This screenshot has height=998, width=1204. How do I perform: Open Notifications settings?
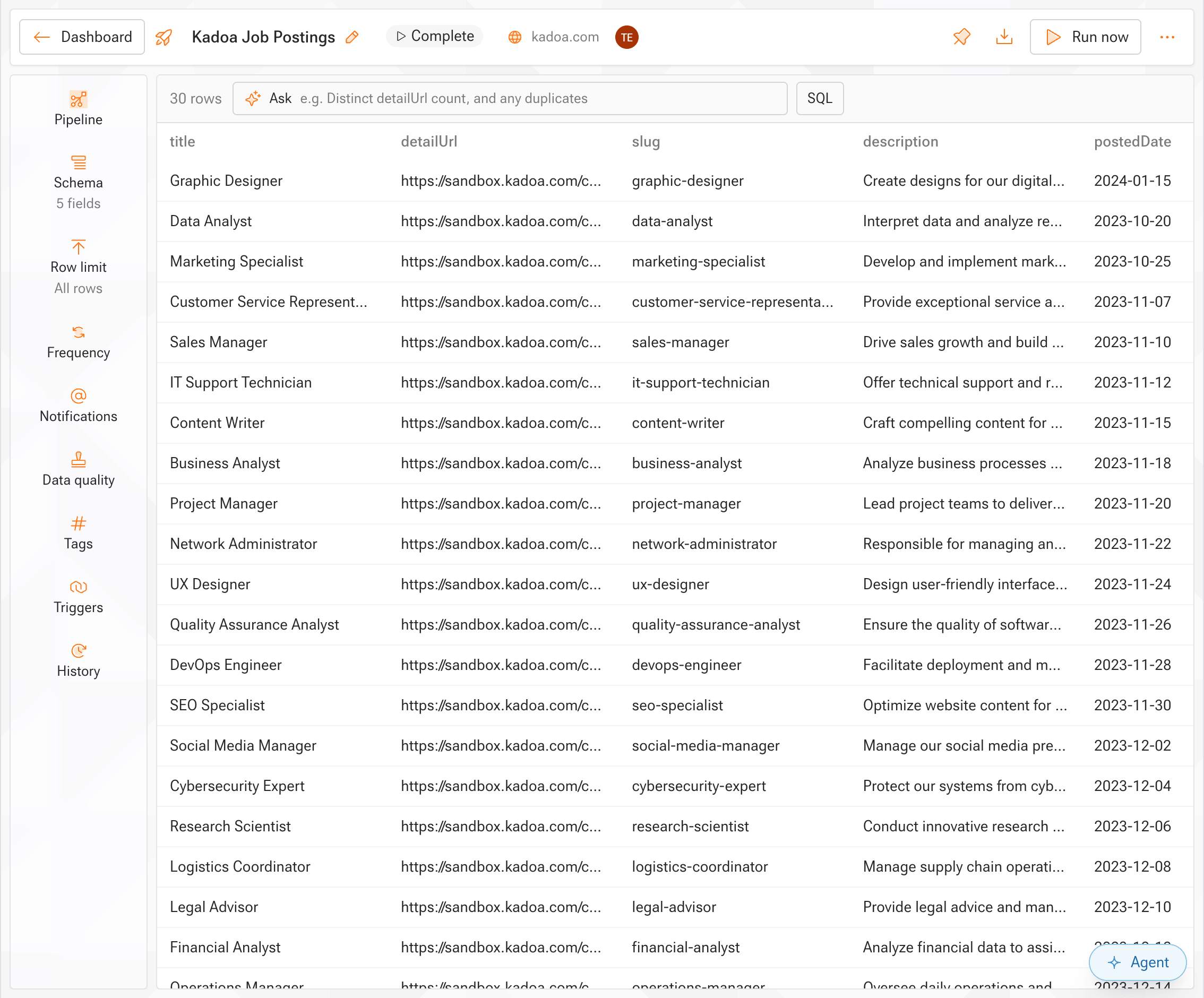78,406
